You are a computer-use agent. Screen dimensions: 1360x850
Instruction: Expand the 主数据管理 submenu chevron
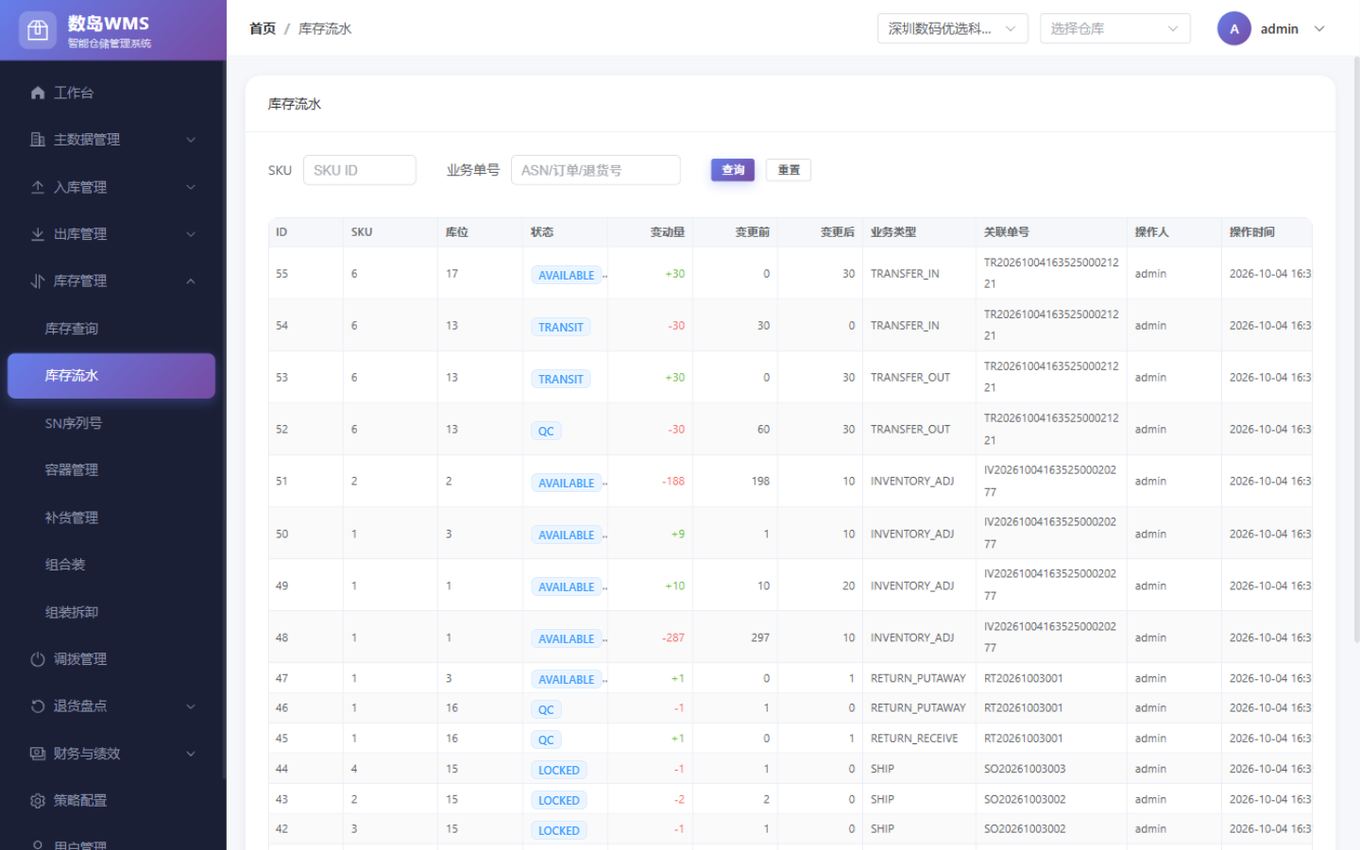point(191,140)
